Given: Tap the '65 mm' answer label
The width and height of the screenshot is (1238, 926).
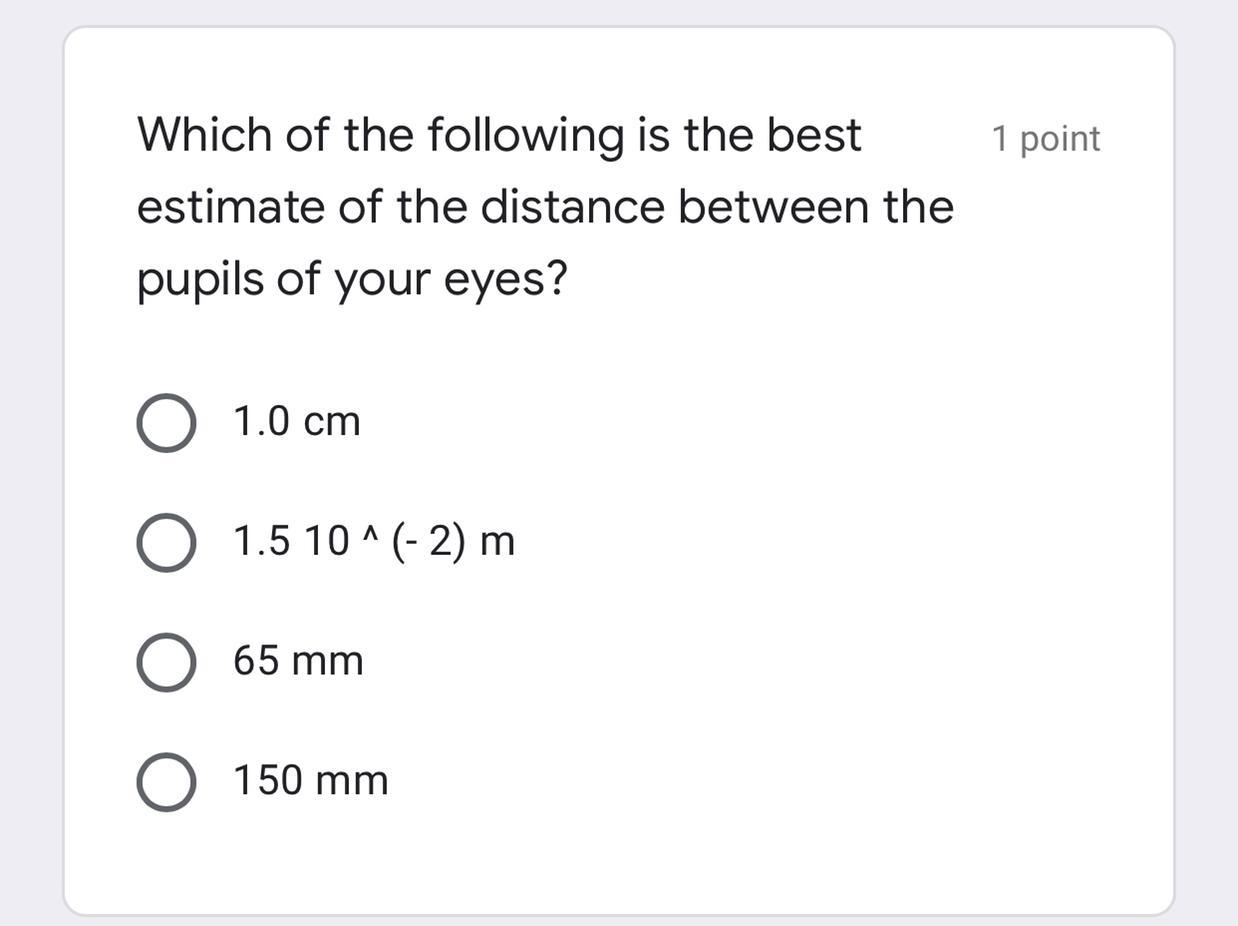Looking at the screenshot, I should (298, 661).
